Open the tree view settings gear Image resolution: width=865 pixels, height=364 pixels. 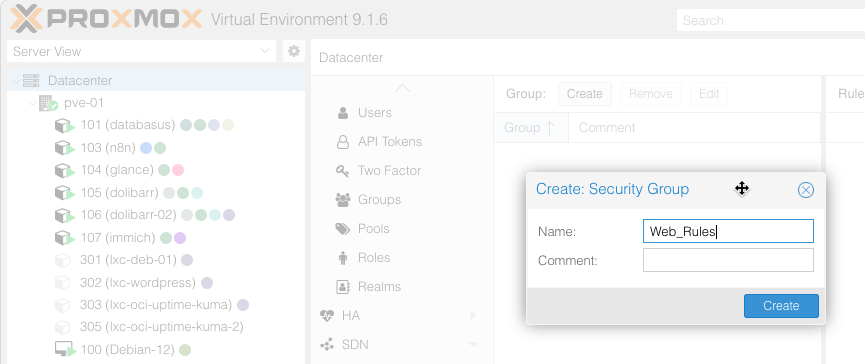294,51
